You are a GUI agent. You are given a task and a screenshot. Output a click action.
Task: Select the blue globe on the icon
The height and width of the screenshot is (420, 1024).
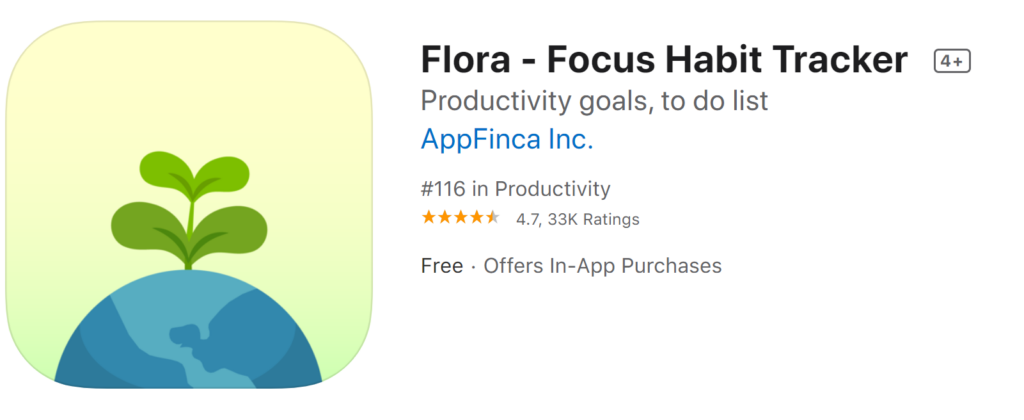click(188, 329)
